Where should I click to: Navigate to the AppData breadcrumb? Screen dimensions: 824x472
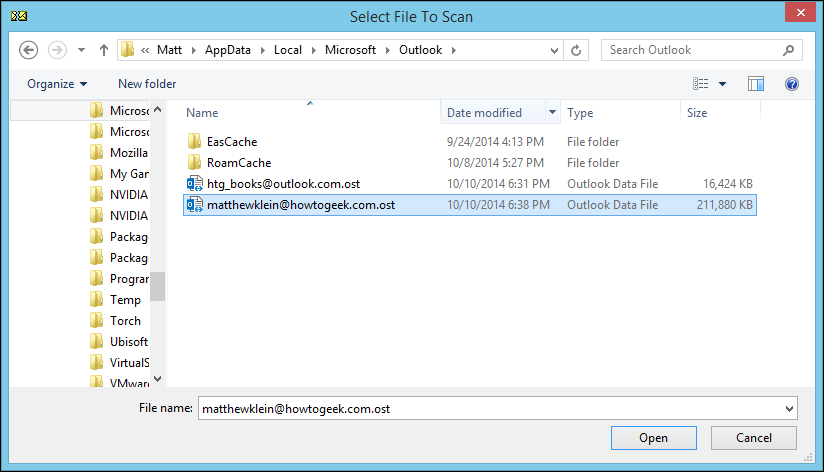(x=228, y=50)
